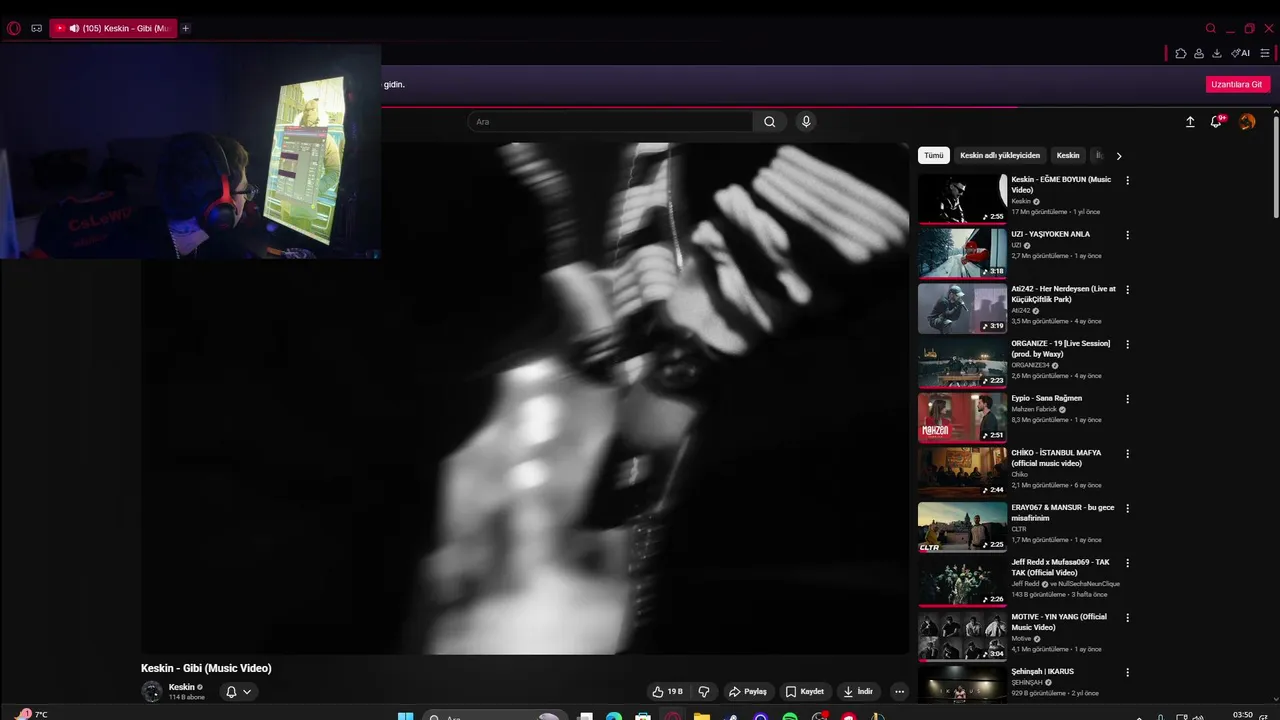Open the YouTube account avatar menu
This screenshot has height=720, width=1280.
pos(1247,122)
